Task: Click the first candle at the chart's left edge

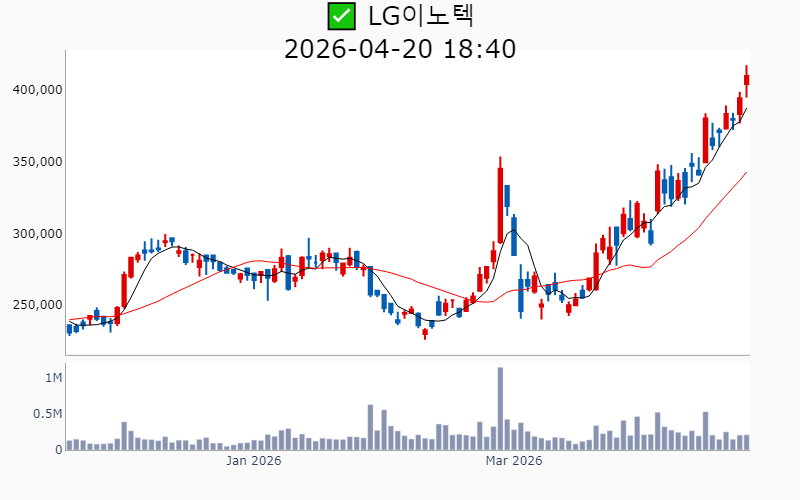Action: click(69, 329)
